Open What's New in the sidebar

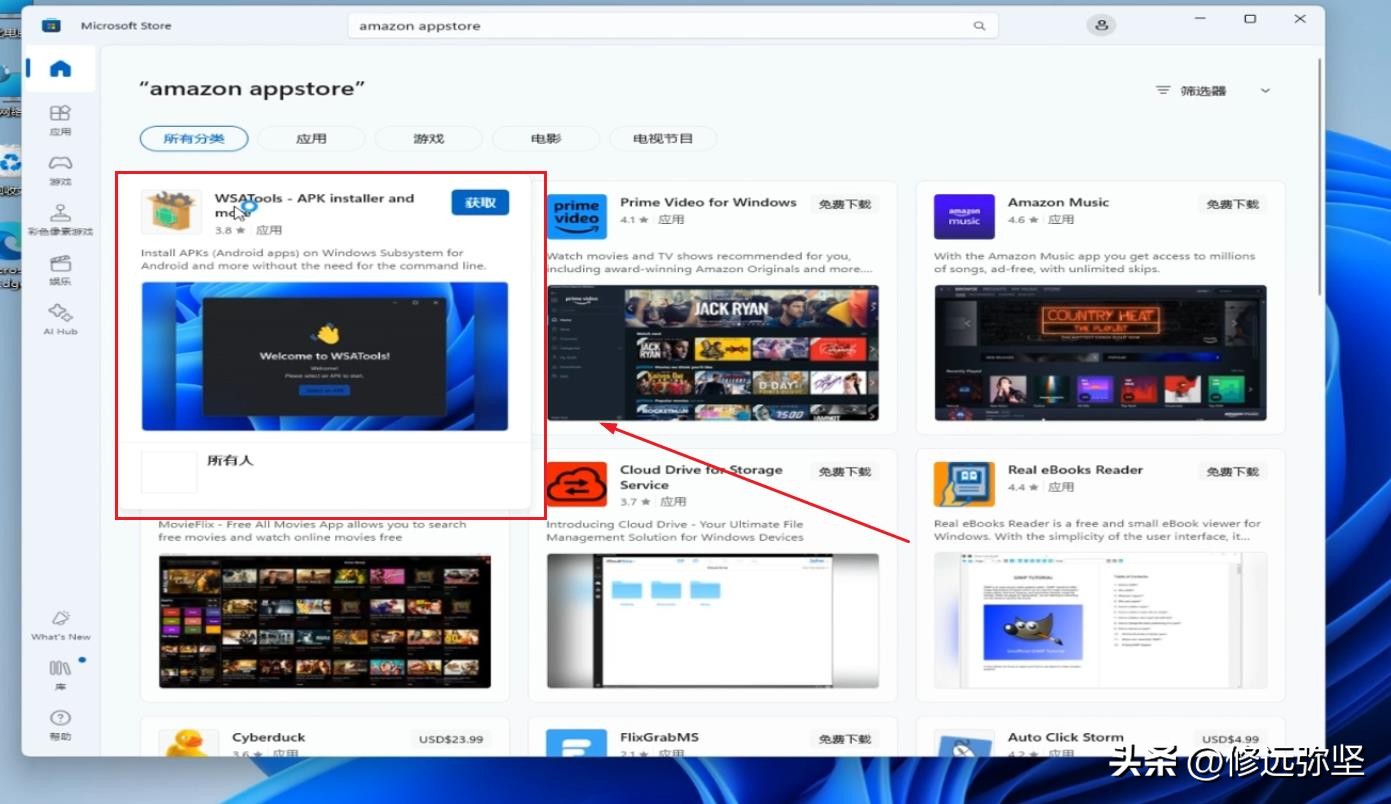pos(60,624)
